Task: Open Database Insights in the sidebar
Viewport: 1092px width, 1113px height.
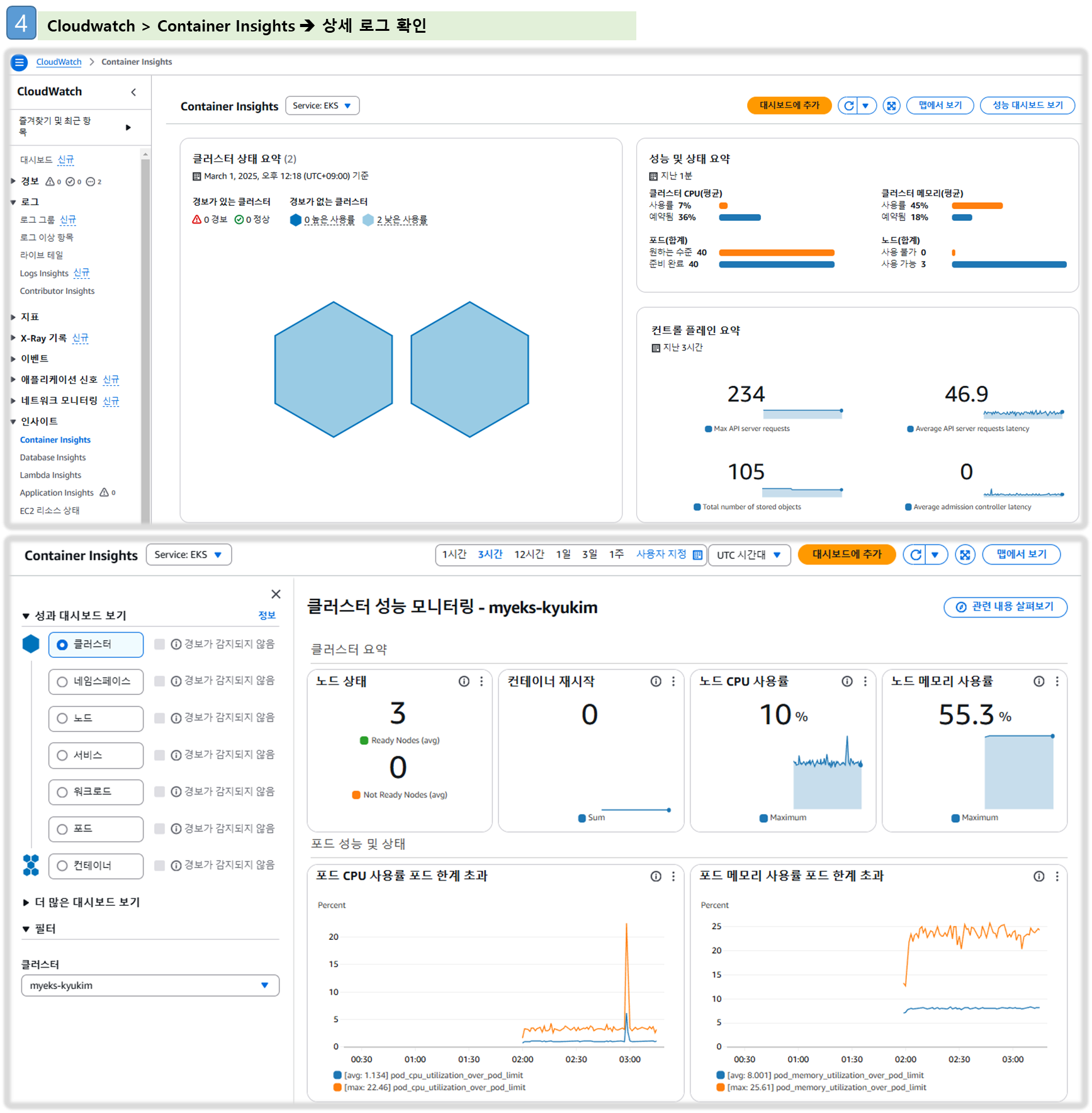Action: [53, 458]
